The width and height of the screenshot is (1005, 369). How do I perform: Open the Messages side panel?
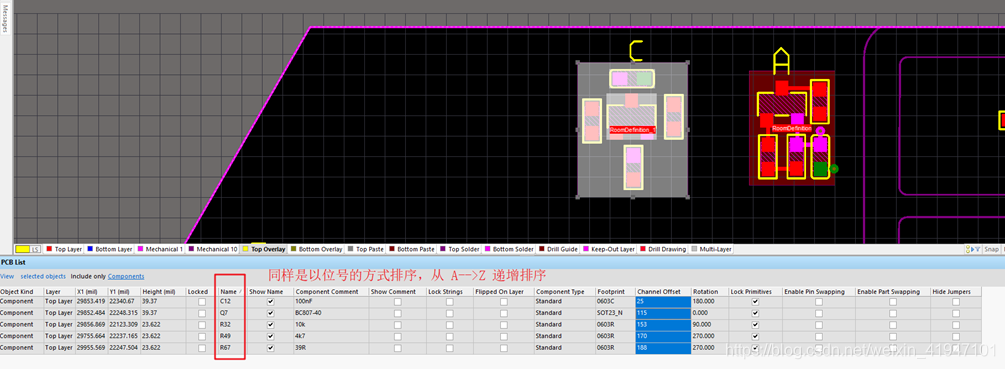5,18
